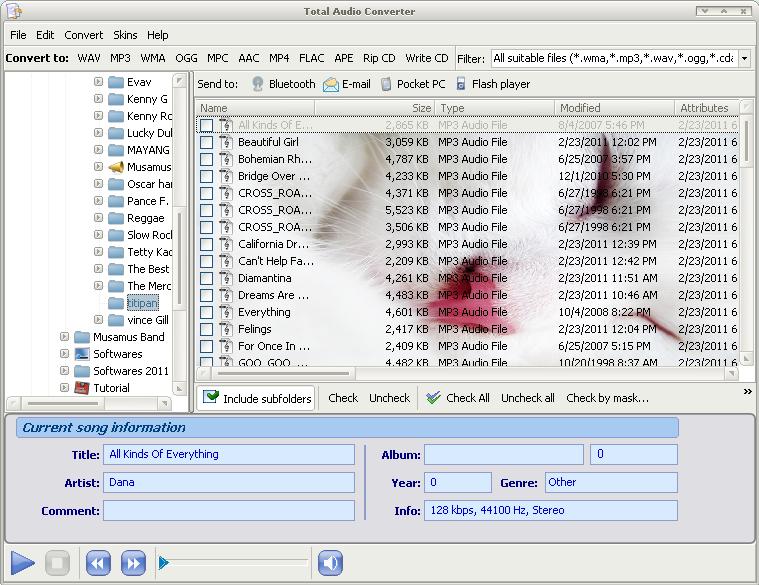Expand the Evav folder node
Screen dimensions: 759x585
coord(98,82)
